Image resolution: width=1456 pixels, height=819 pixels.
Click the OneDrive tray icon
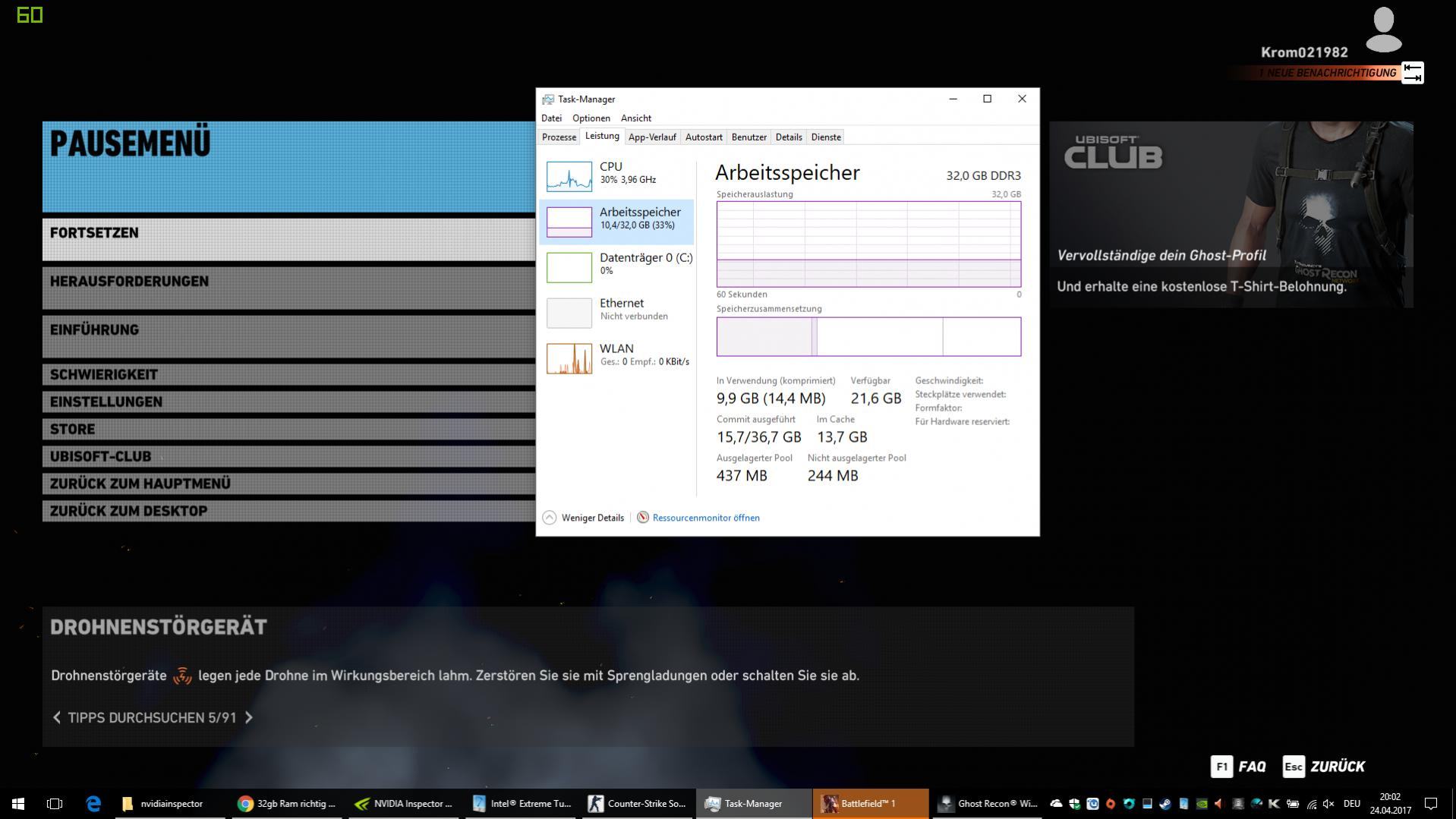1056,804
